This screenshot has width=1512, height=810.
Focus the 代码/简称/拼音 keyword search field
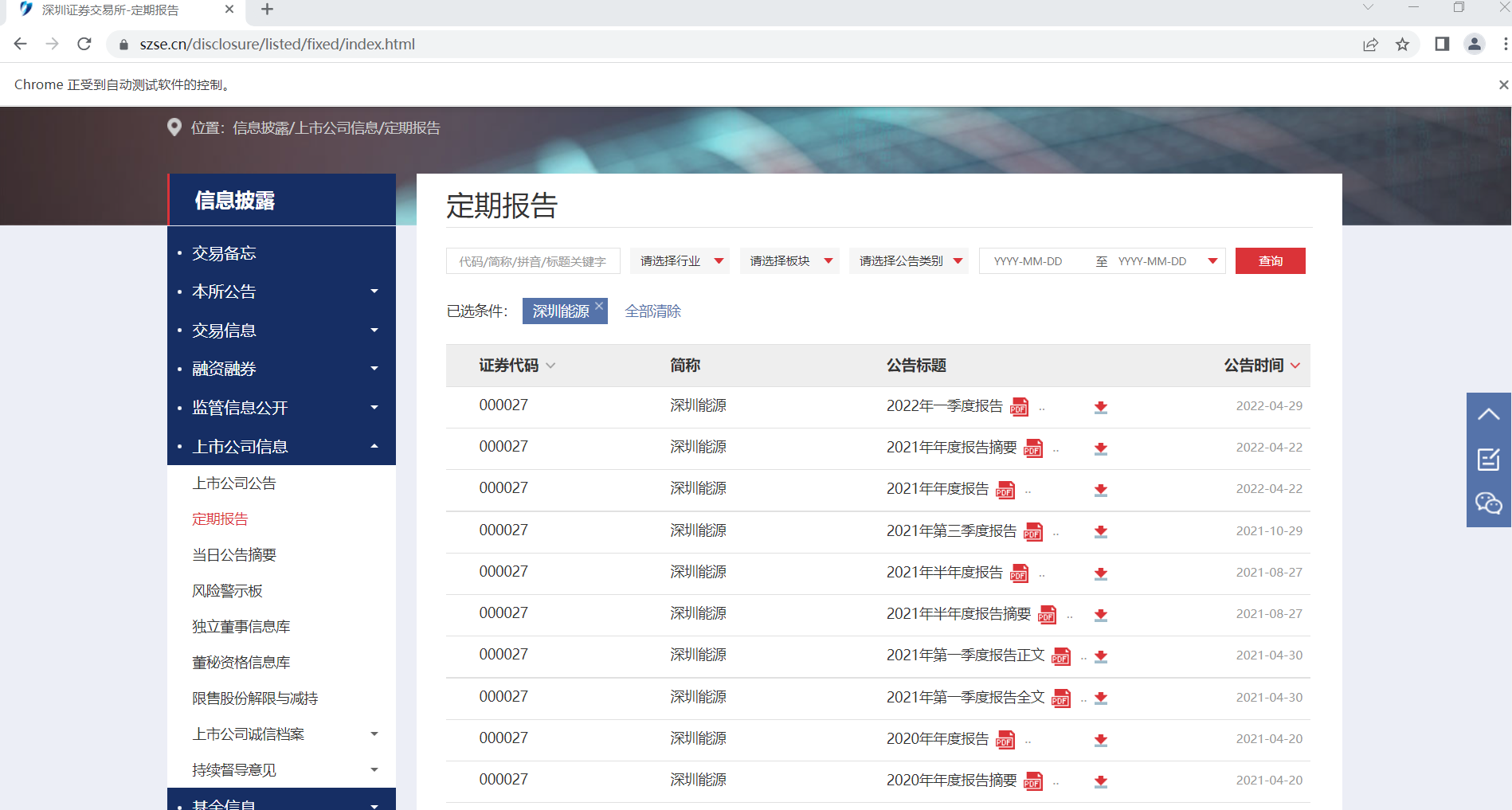point(533,261)
